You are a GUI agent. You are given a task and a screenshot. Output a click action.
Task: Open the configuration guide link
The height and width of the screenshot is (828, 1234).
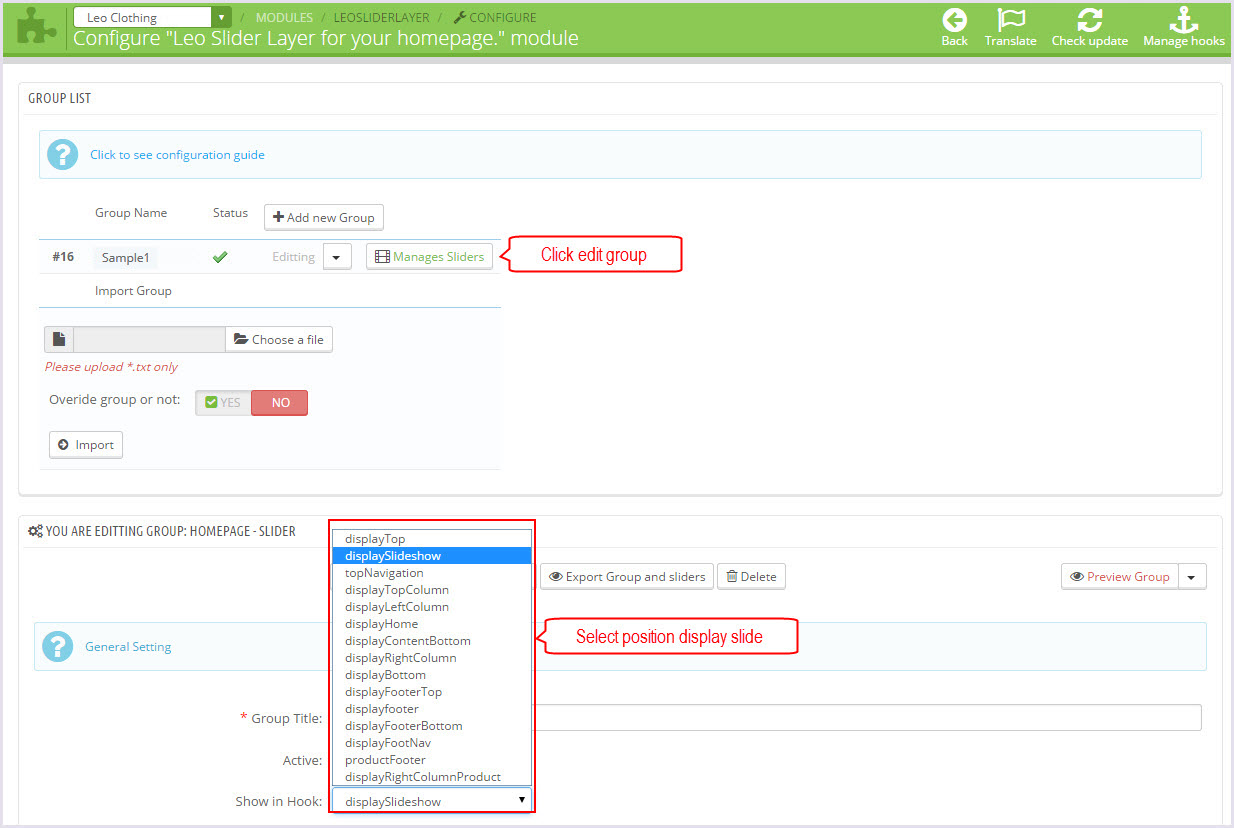(x=177, y=155)
